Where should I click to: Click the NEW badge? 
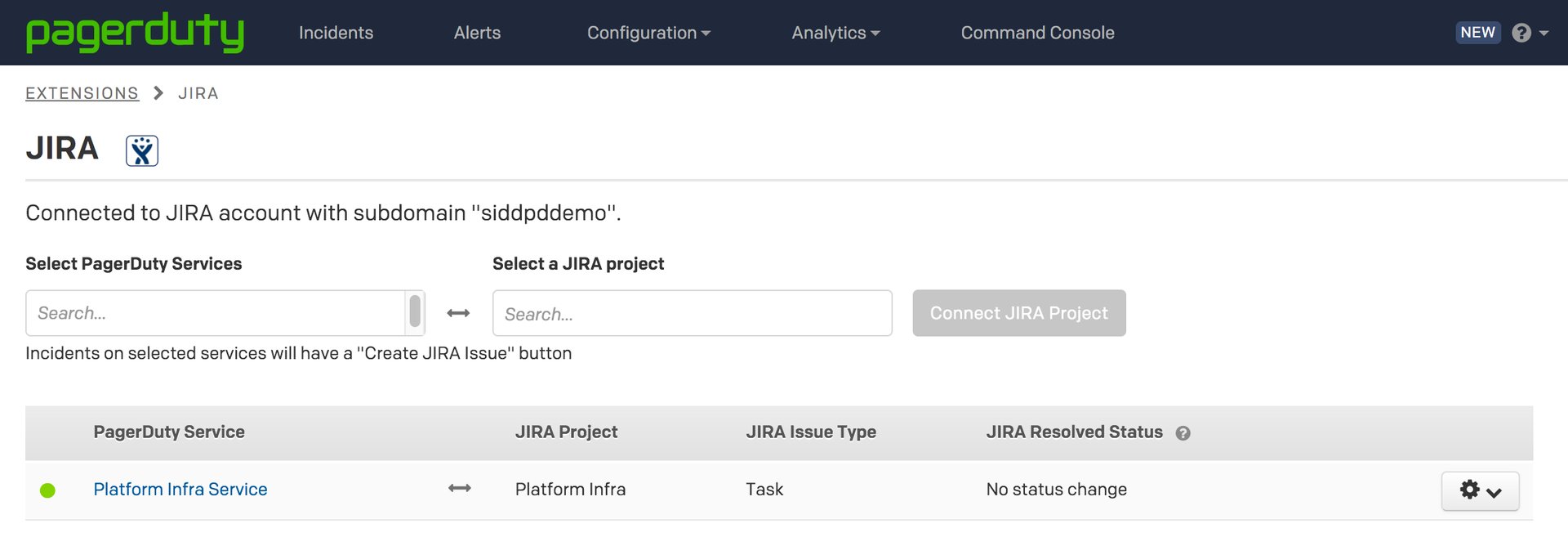click(x=1477, y=33)
